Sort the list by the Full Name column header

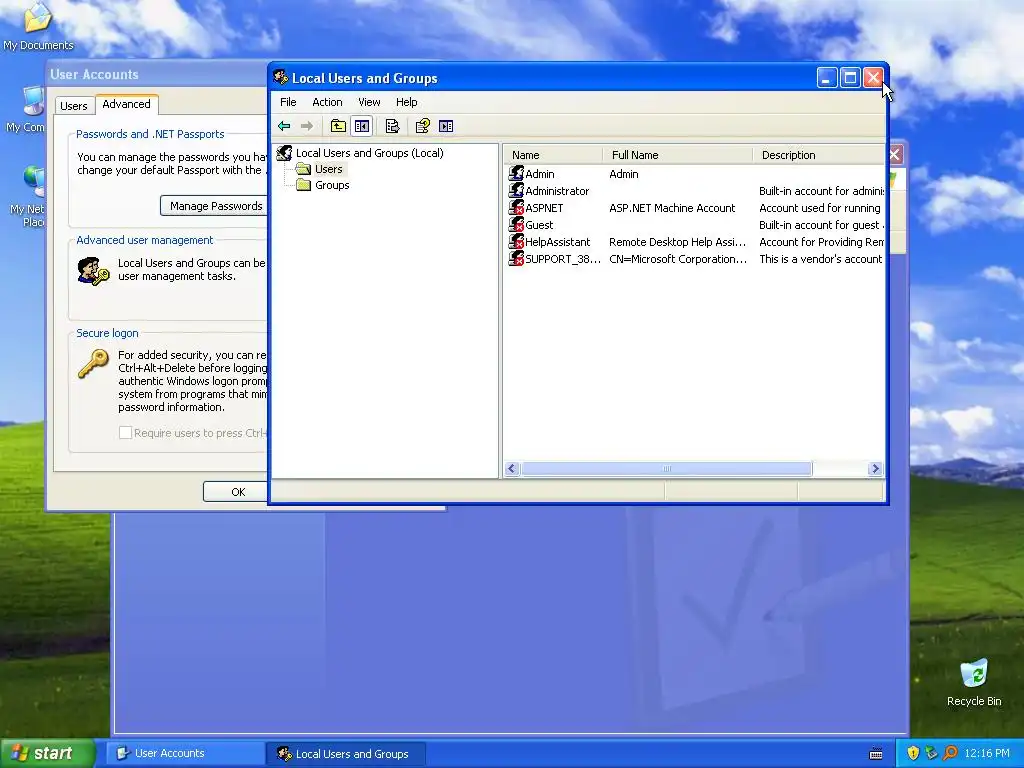tap(677, 155)
